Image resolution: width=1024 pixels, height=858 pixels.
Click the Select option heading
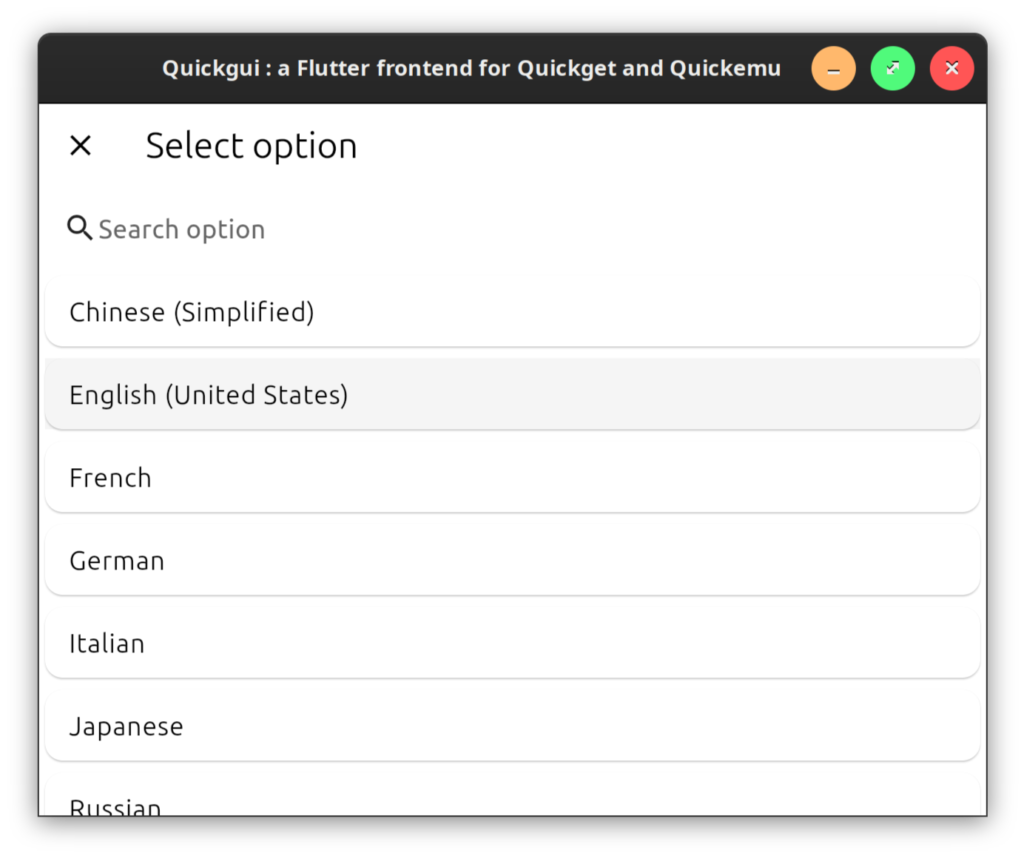tap(251, 146)
